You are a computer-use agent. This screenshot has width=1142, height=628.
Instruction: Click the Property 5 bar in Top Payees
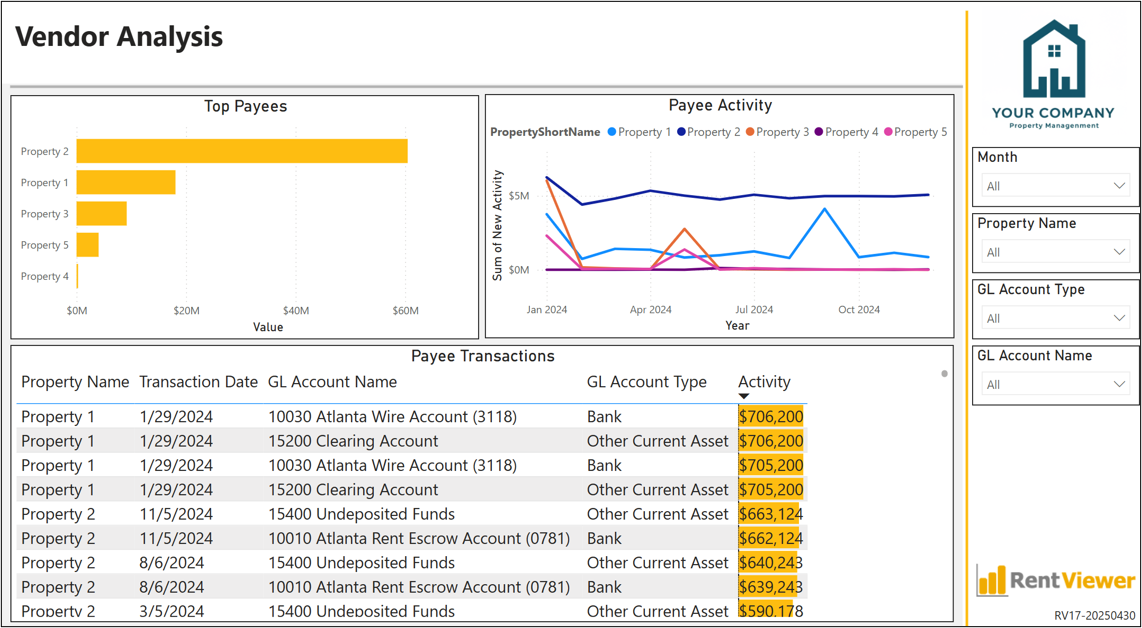[87, 245]
